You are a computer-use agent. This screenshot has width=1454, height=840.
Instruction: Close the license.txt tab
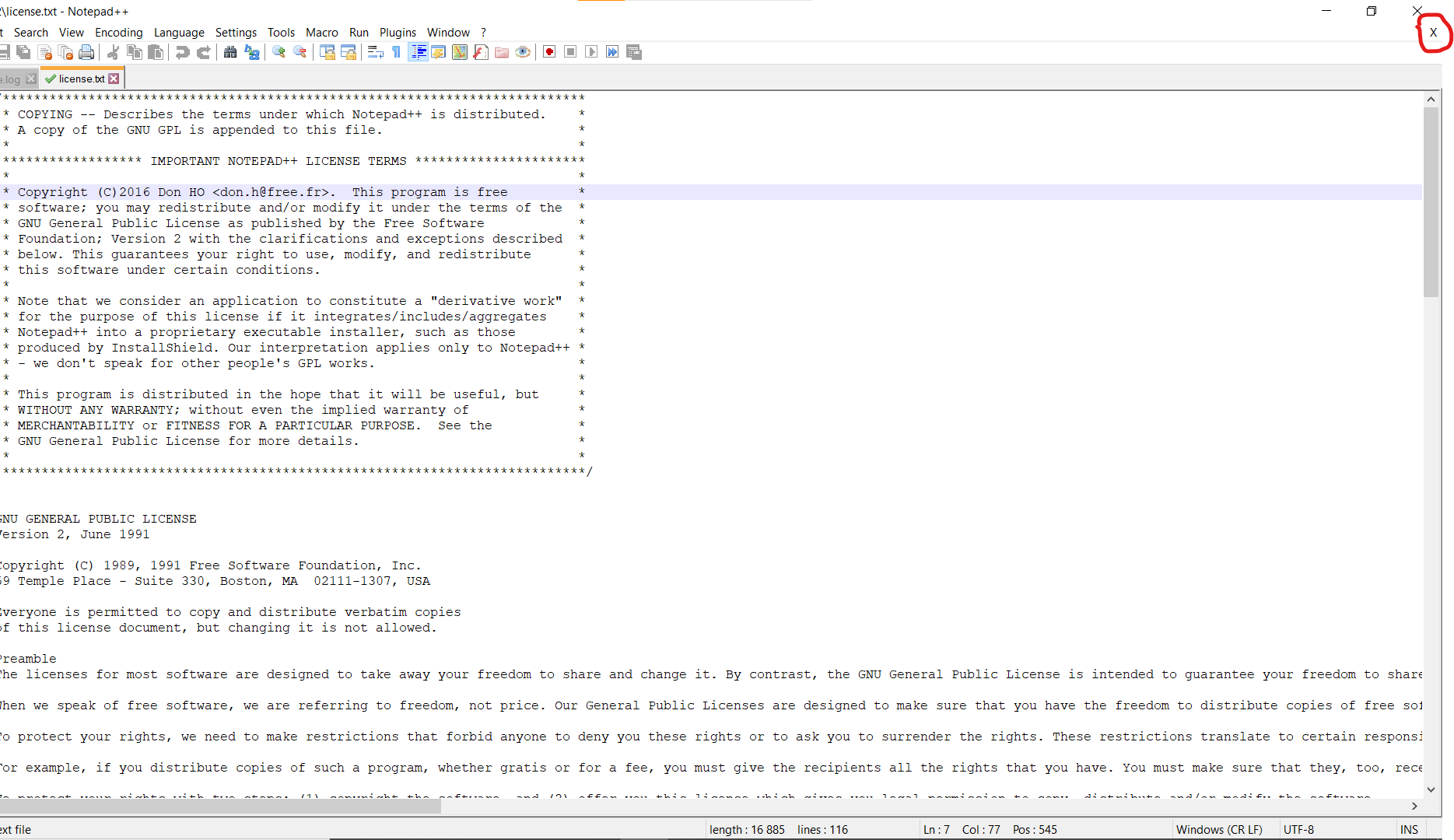click(x=114, y=79)
